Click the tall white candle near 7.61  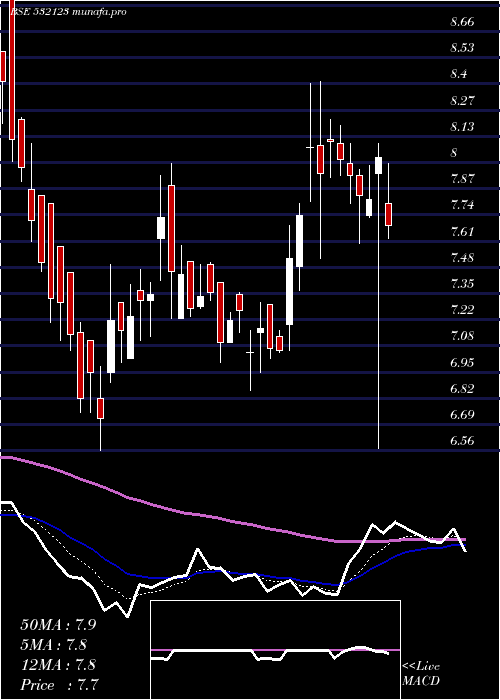[x=299, y=241]
